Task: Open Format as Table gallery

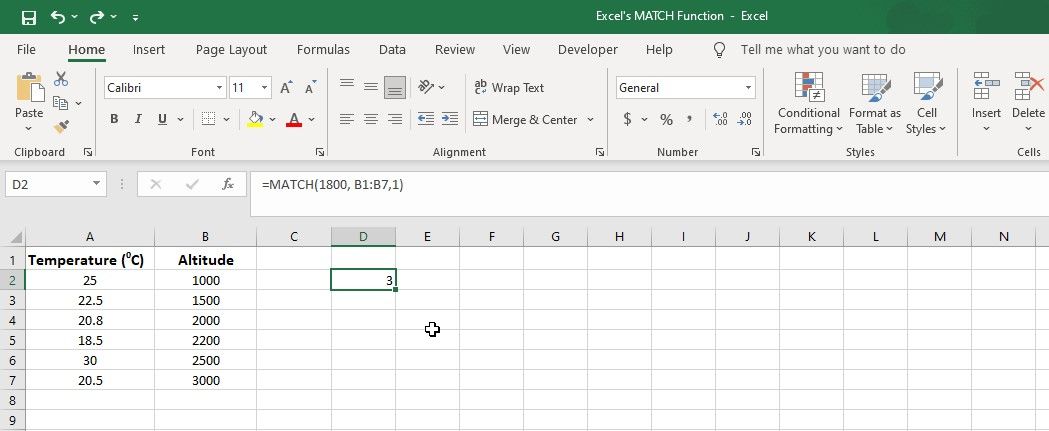Action: coord(874,104)
